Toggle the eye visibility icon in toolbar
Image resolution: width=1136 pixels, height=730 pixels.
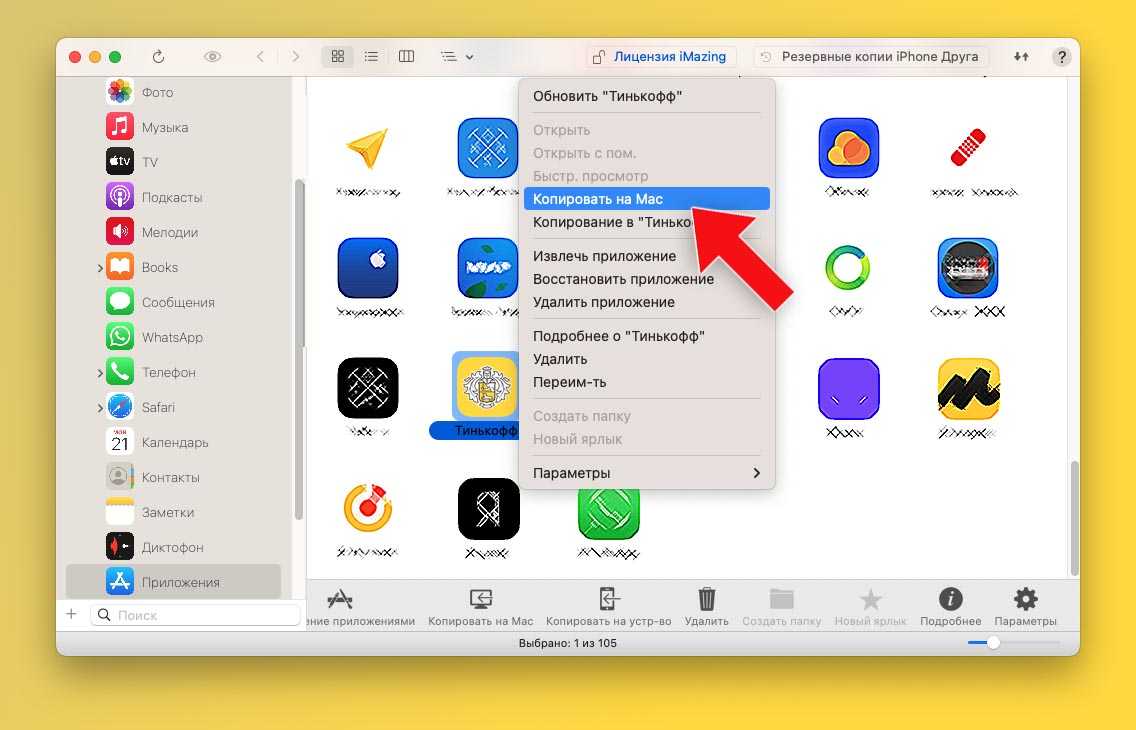tap(212, 57)
